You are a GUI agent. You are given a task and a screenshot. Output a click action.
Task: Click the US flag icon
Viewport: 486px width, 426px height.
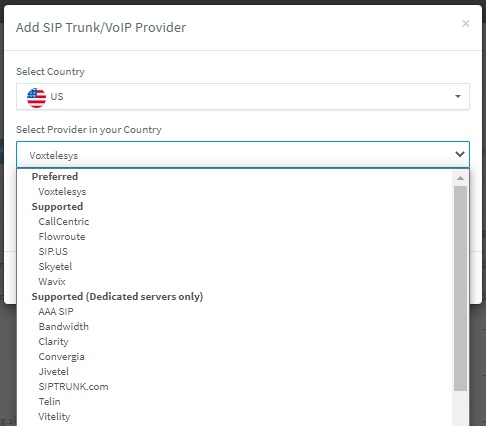pyautogui.click(x=36, y=98)
